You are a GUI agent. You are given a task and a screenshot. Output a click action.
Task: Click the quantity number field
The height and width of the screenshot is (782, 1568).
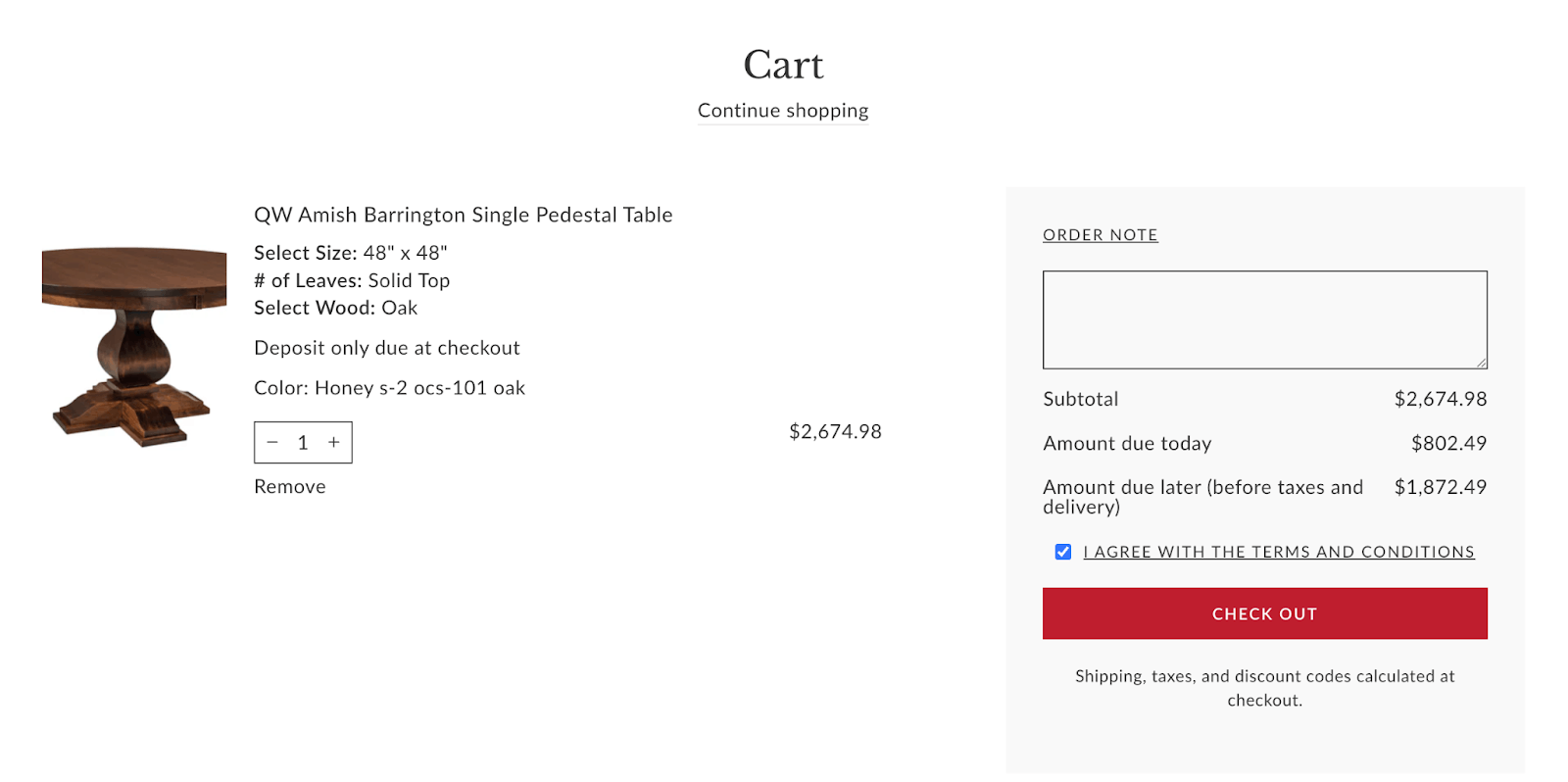point(303,443)
